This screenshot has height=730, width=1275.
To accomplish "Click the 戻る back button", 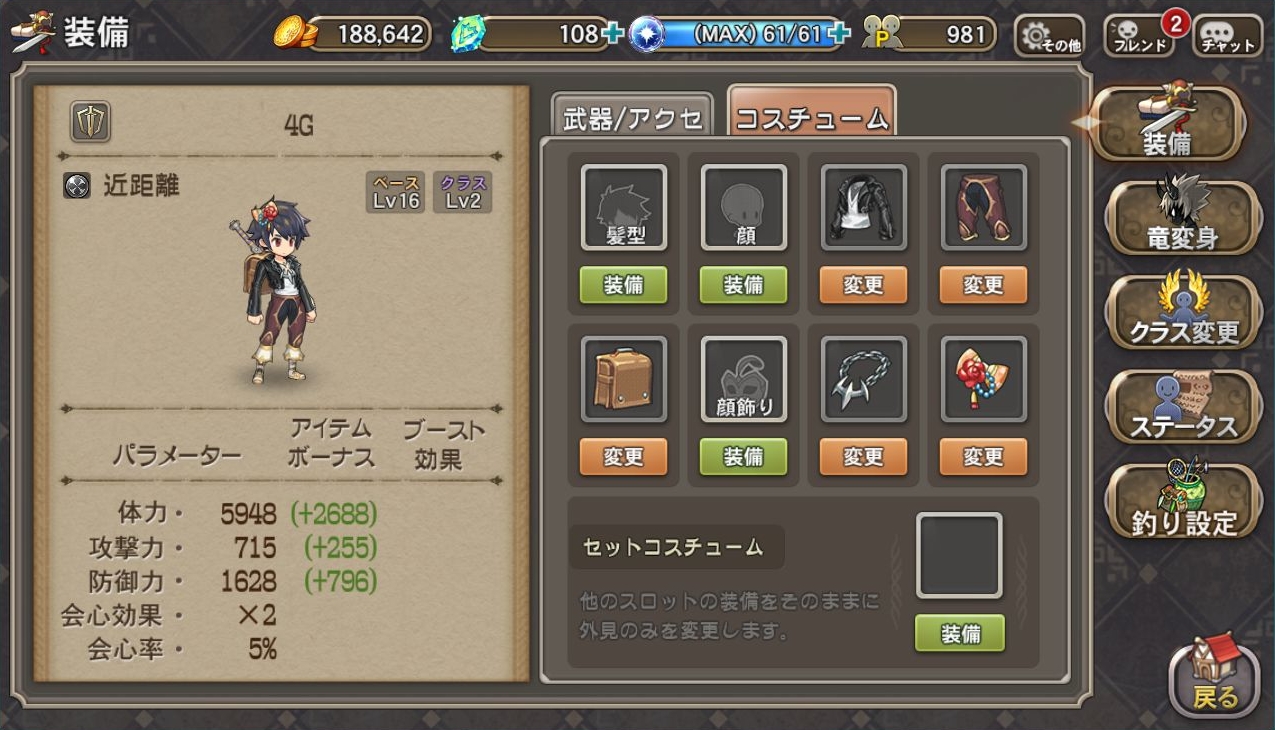I will pyautogui.click(x=1215, y=677).
